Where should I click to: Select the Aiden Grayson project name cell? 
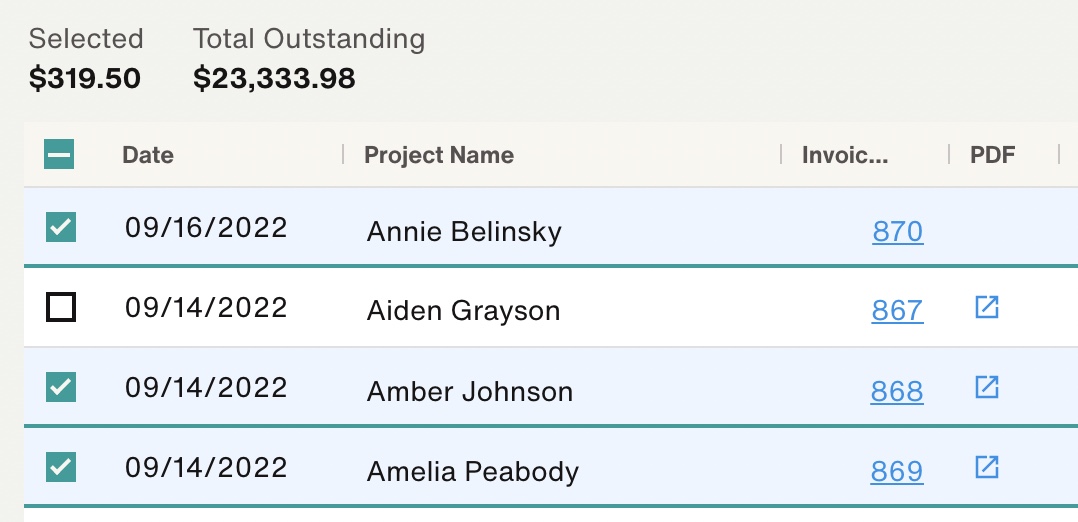coord(463,311)
